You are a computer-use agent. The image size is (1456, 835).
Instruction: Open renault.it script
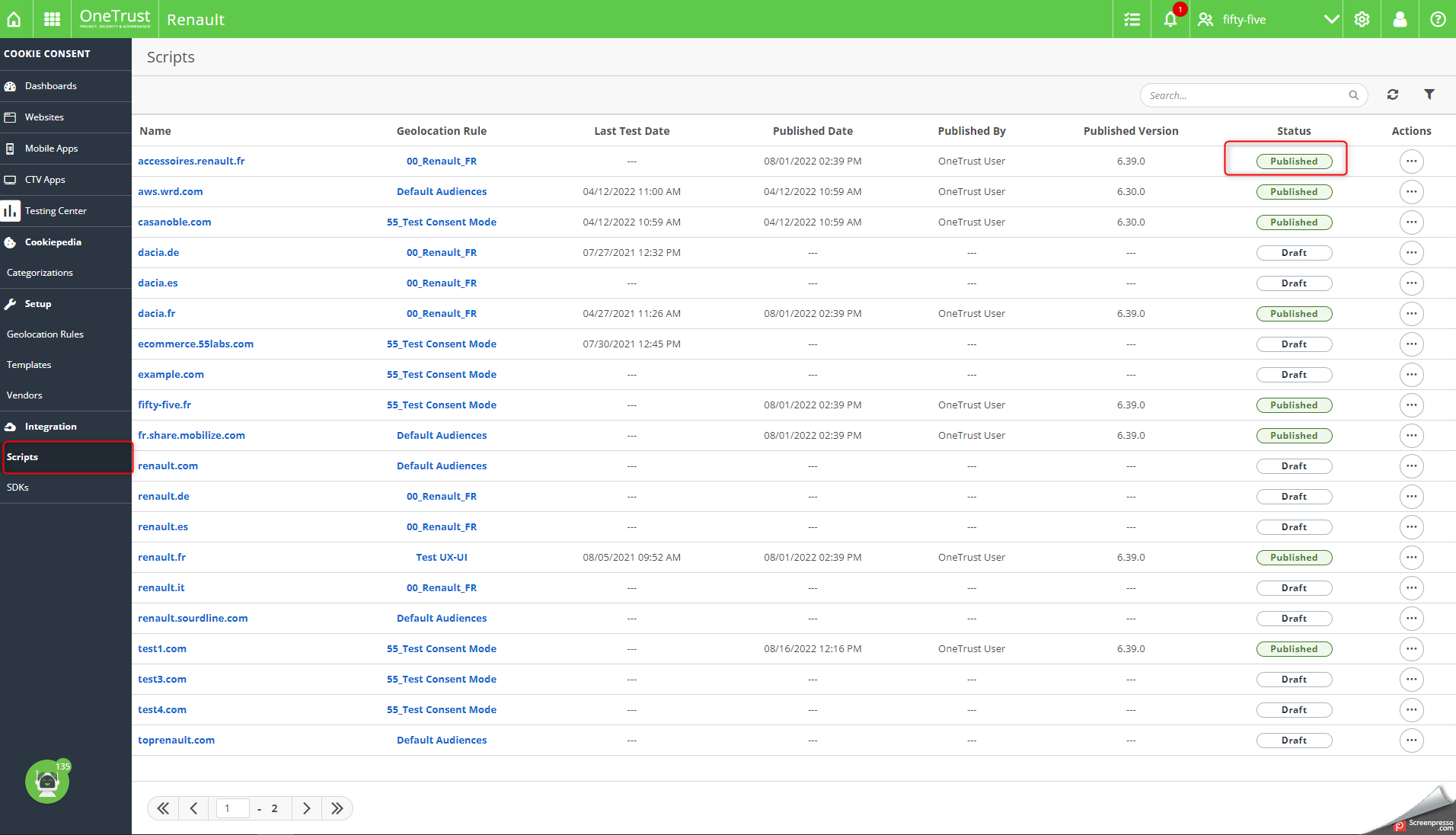tap(161, 588)
